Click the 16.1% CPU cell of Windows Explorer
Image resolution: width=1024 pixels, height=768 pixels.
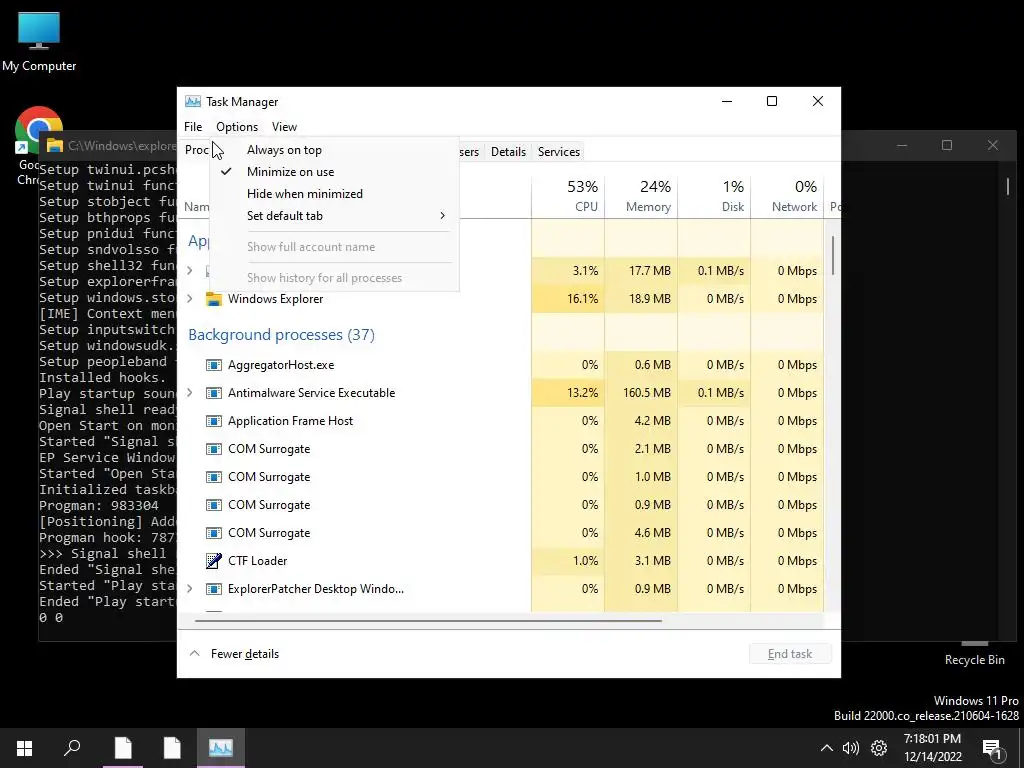pos(568,298)
